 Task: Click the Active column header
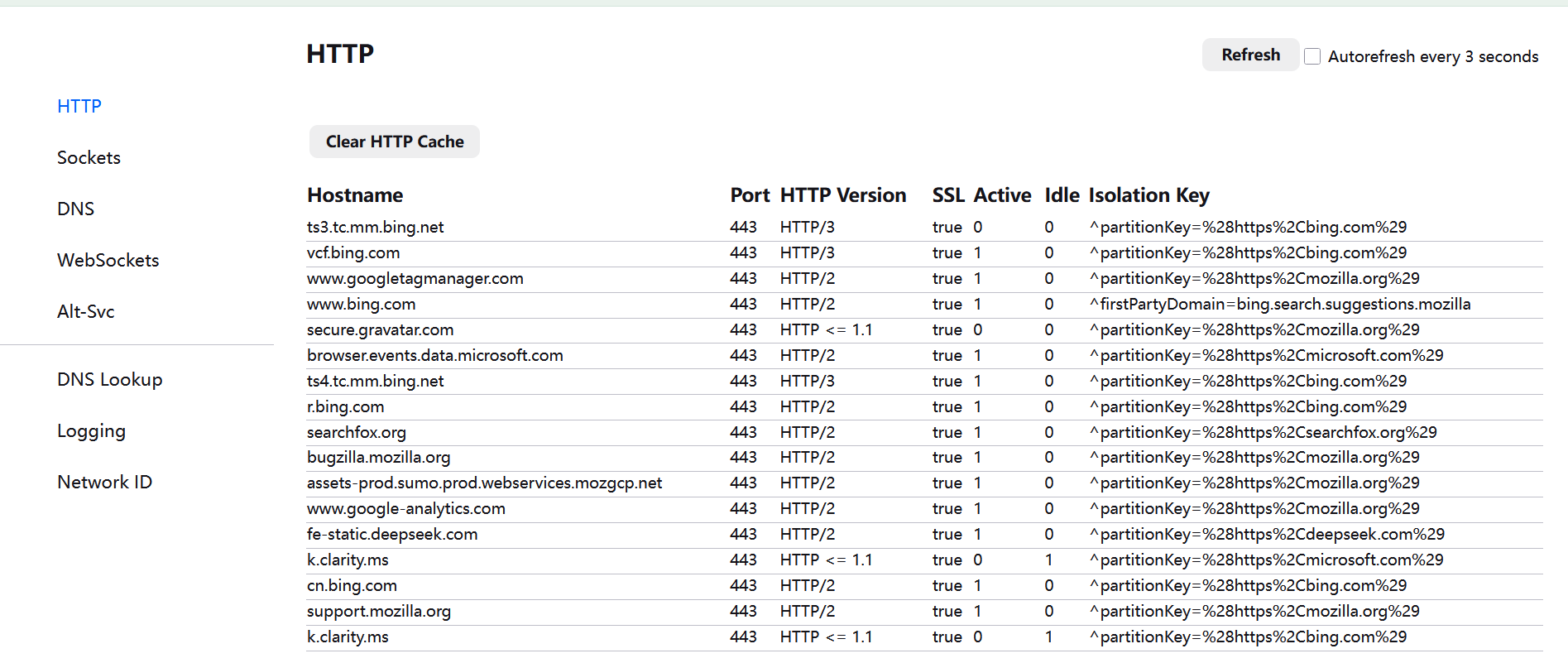pos(1002,195)
